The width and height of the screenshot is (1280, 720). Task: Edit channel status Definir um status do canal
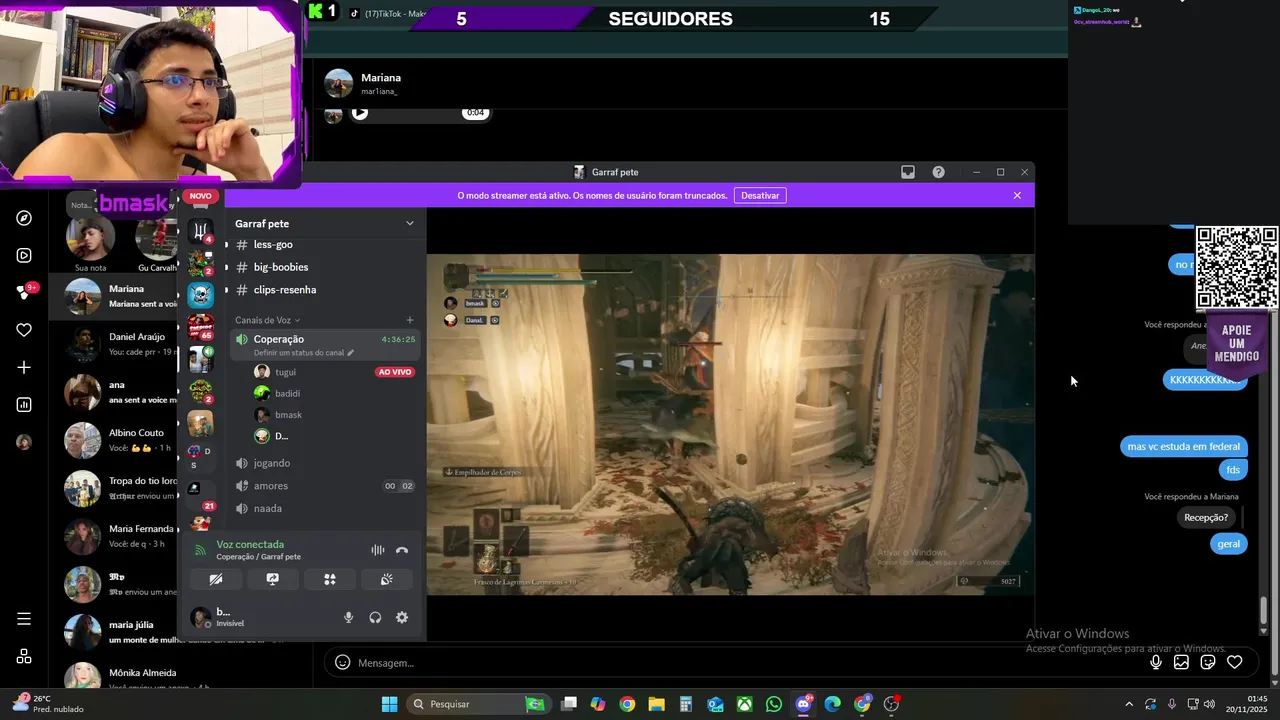click(304, 353)
